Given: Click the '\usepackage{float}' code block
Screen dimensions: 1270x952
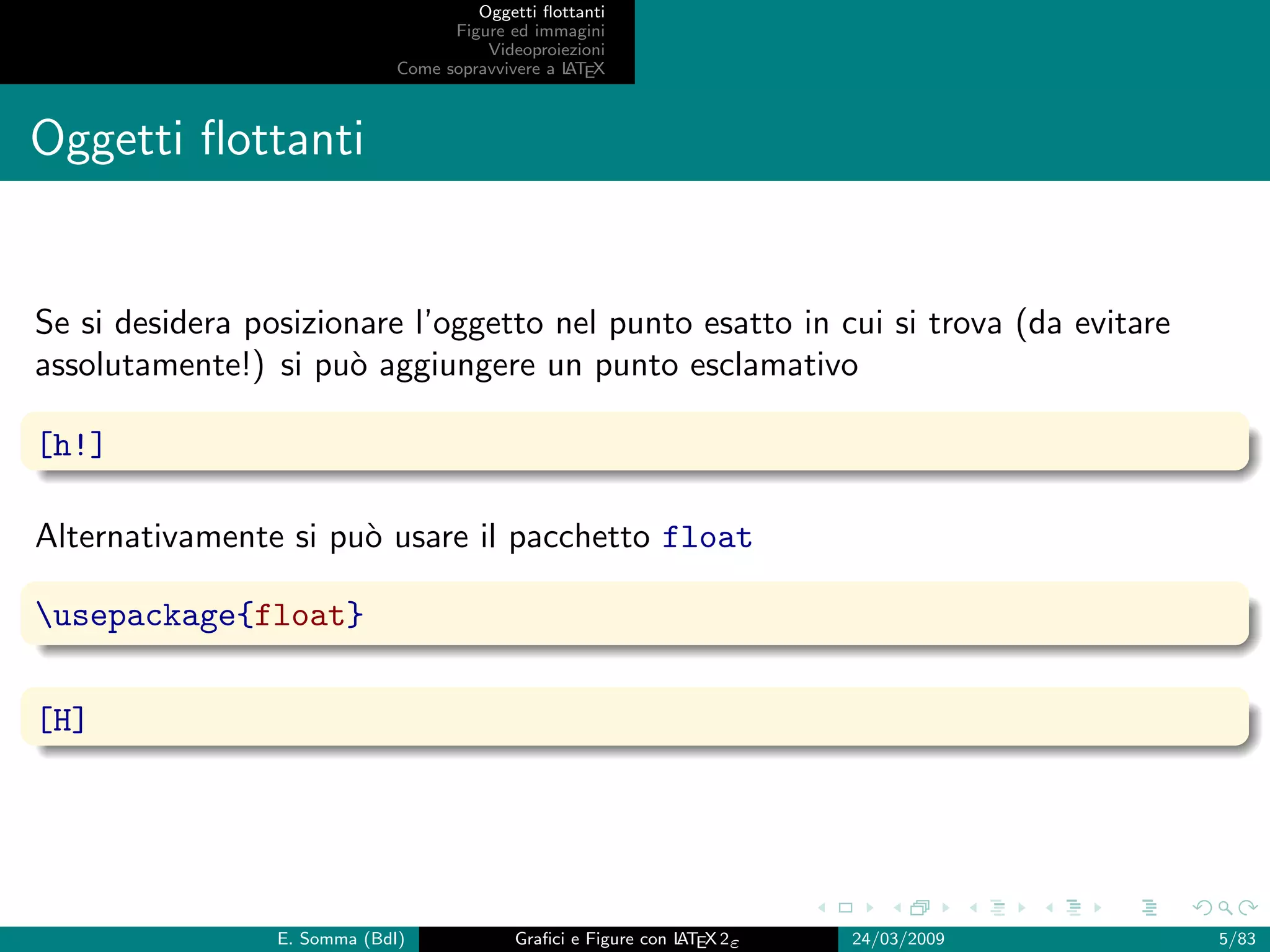Looking at the screenshot, I should (635, 614).
